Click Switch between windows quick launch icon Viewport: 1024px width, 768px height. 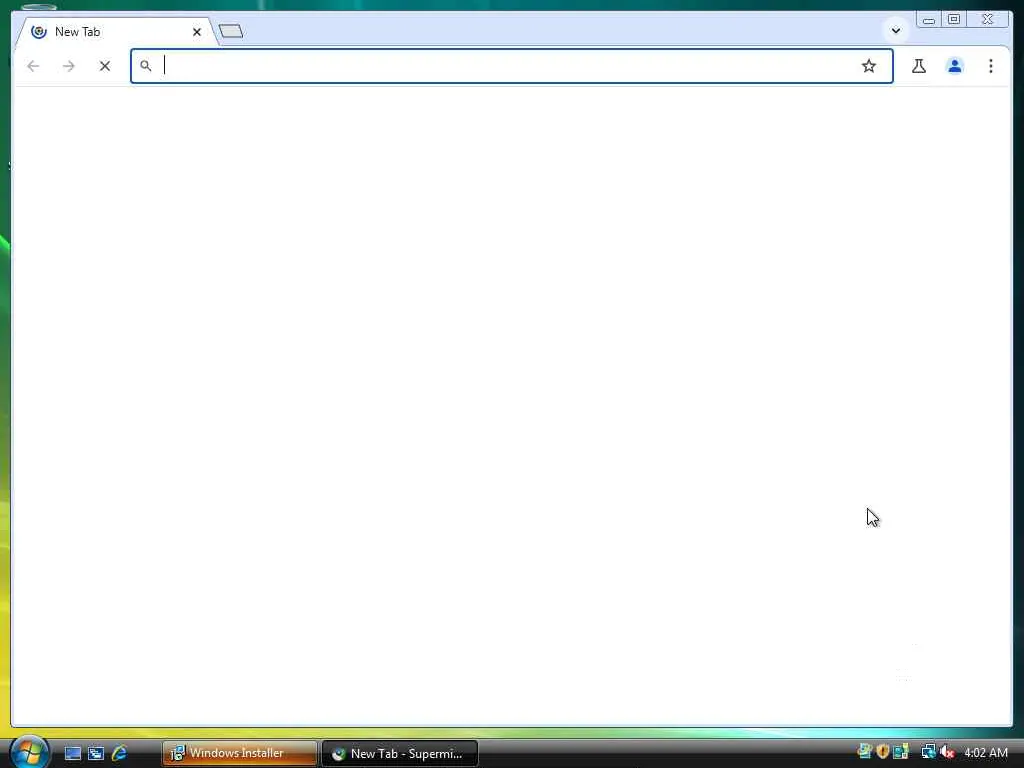point(96,753)
